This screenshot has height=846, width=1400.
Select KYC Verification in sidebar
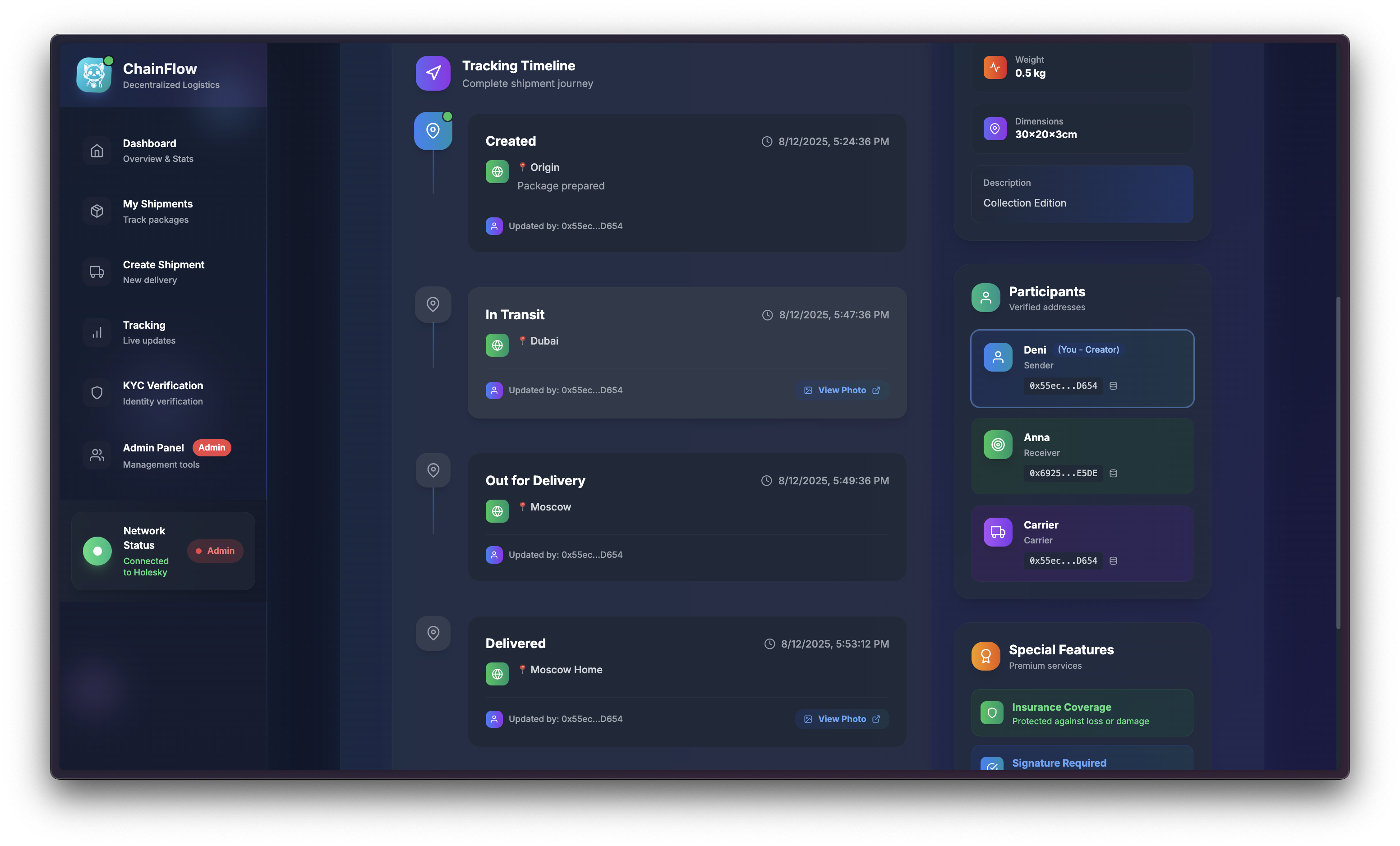162,393
